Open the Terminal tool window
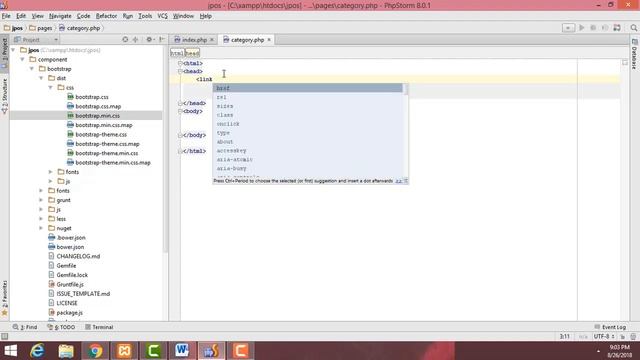This screenshot has width=640, height=360. point(99,327)
